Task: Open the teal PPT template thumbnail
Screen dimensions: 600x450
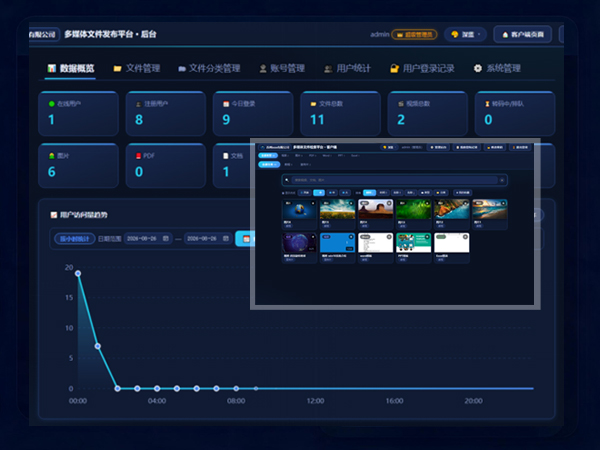Action: (414, 243)
